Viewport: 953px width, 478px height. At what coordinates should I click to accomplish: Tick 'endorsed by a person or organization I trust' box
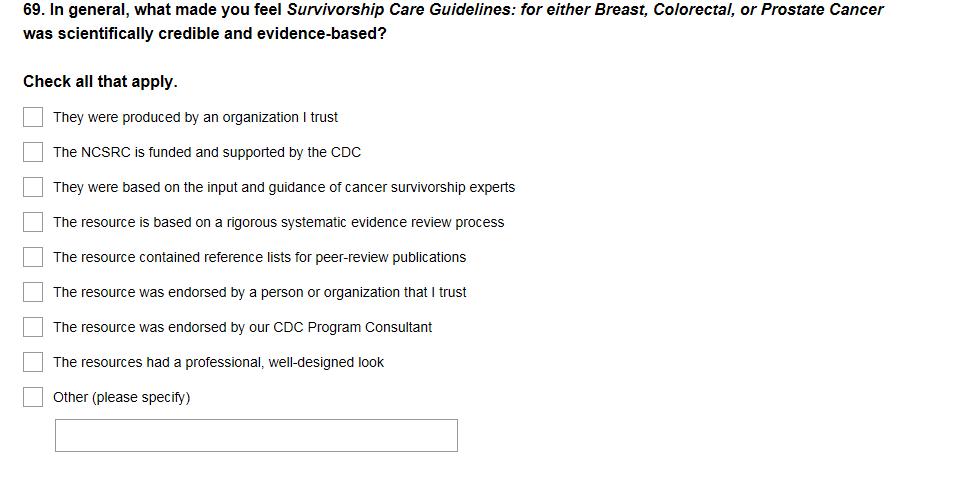pos(34,293)
